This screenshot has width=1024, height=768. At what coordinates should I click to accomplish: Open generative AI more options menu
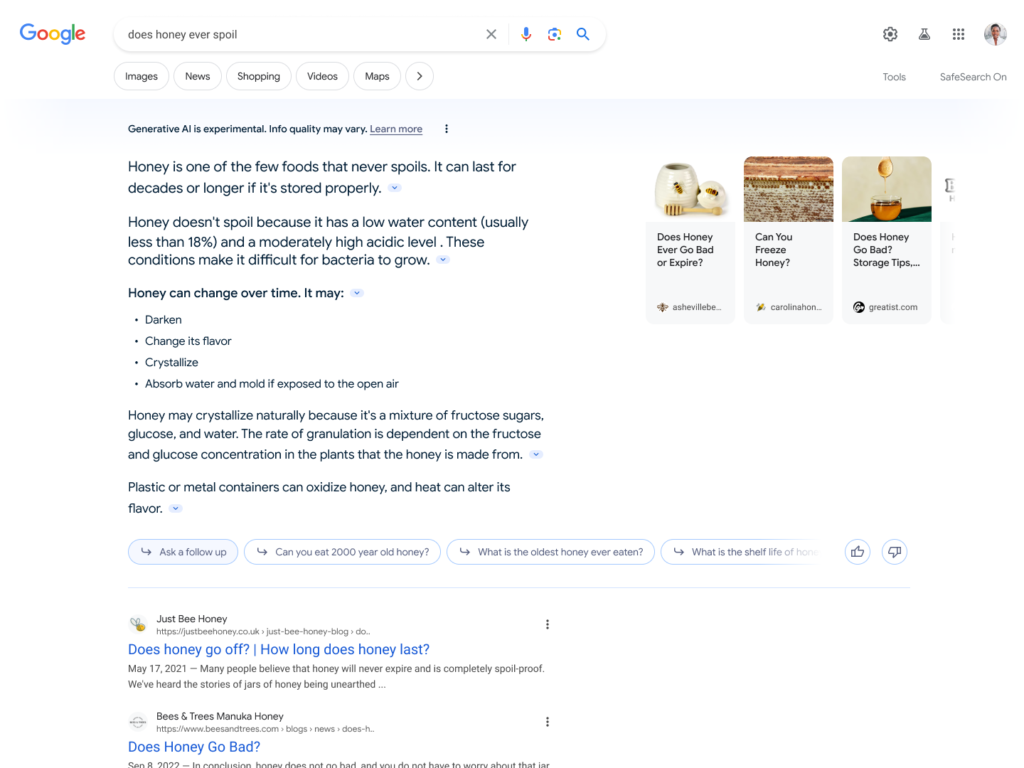446,129
